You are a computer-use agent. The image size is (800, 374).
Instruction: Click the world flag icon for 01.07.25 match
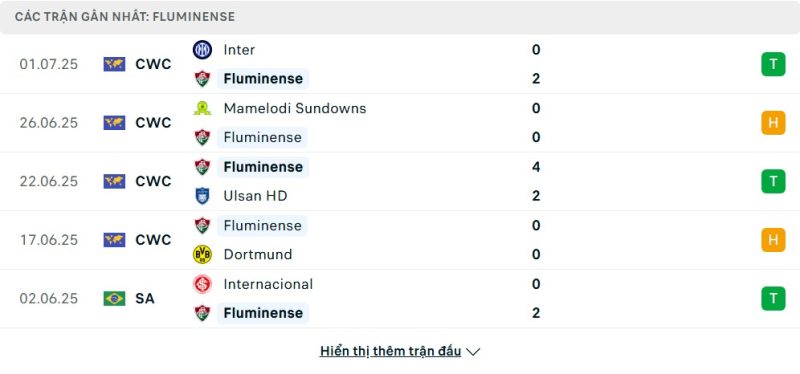pyautogui.click(x=114, y=64)
